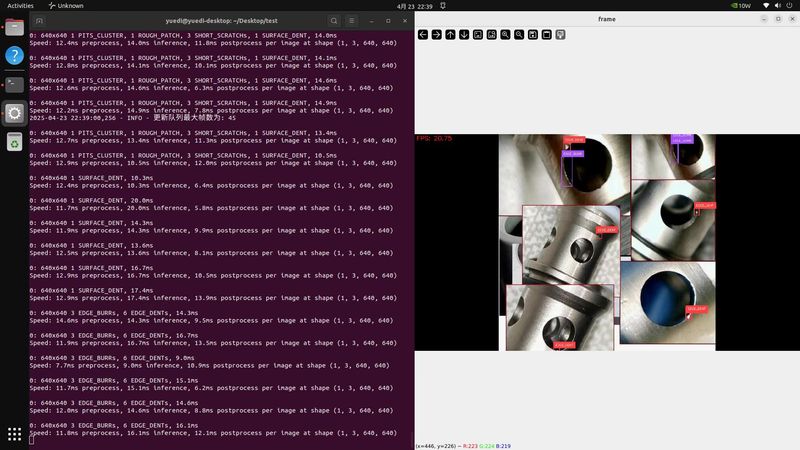Screen dimensions: 800x450
Task: Click the terminal title yuedi@yuedi-desktop
Action: click(221, 21)
